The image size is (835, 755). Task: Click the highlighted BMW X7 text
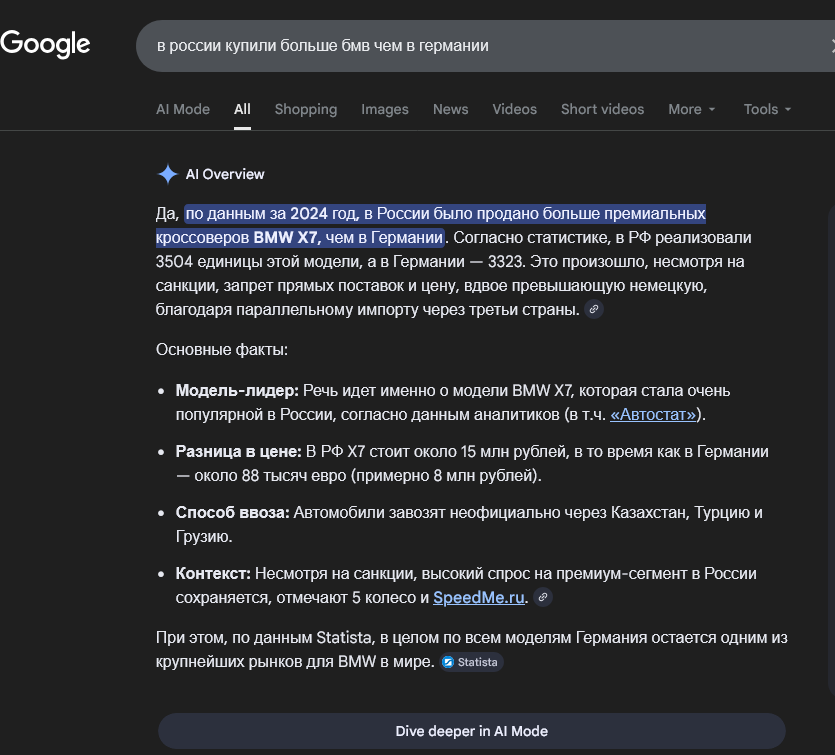[x=285, y=238]
